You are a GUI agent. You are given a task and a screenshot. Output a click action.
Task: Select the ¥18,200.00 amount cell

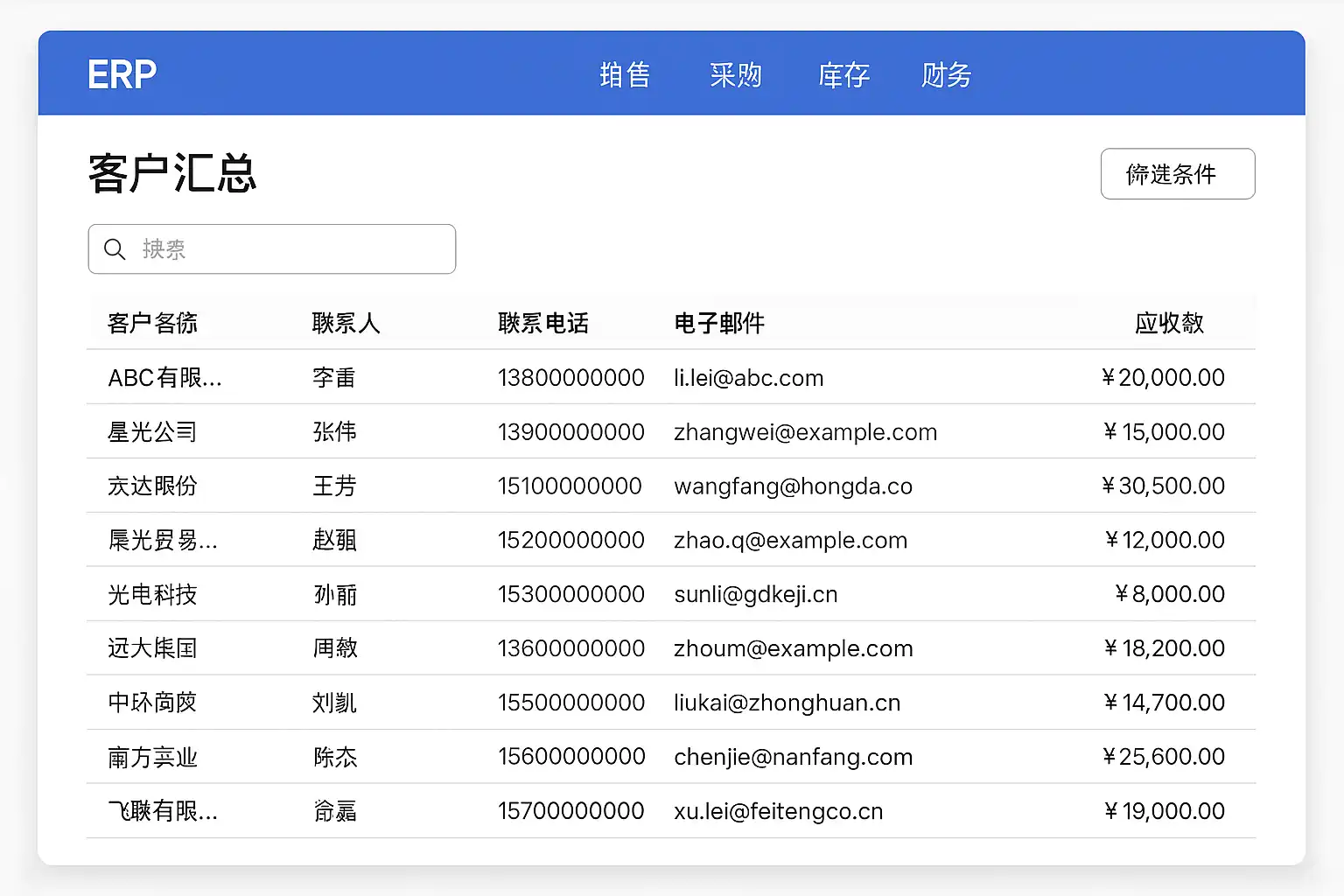point(1164,648)
